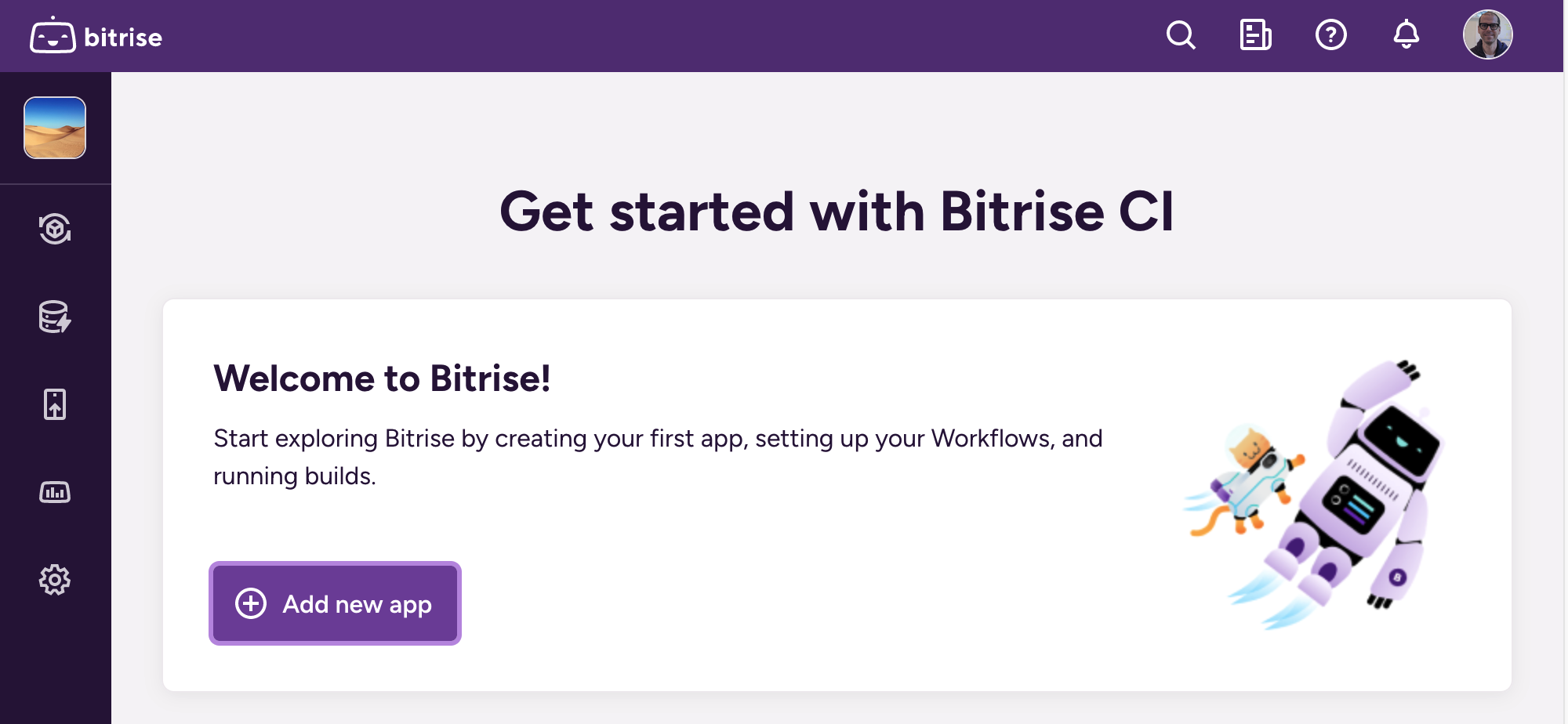Open CI cube icon in sidebar
Image resolution: width=1568 pixels, height=724 pixels.
point(55,229)
